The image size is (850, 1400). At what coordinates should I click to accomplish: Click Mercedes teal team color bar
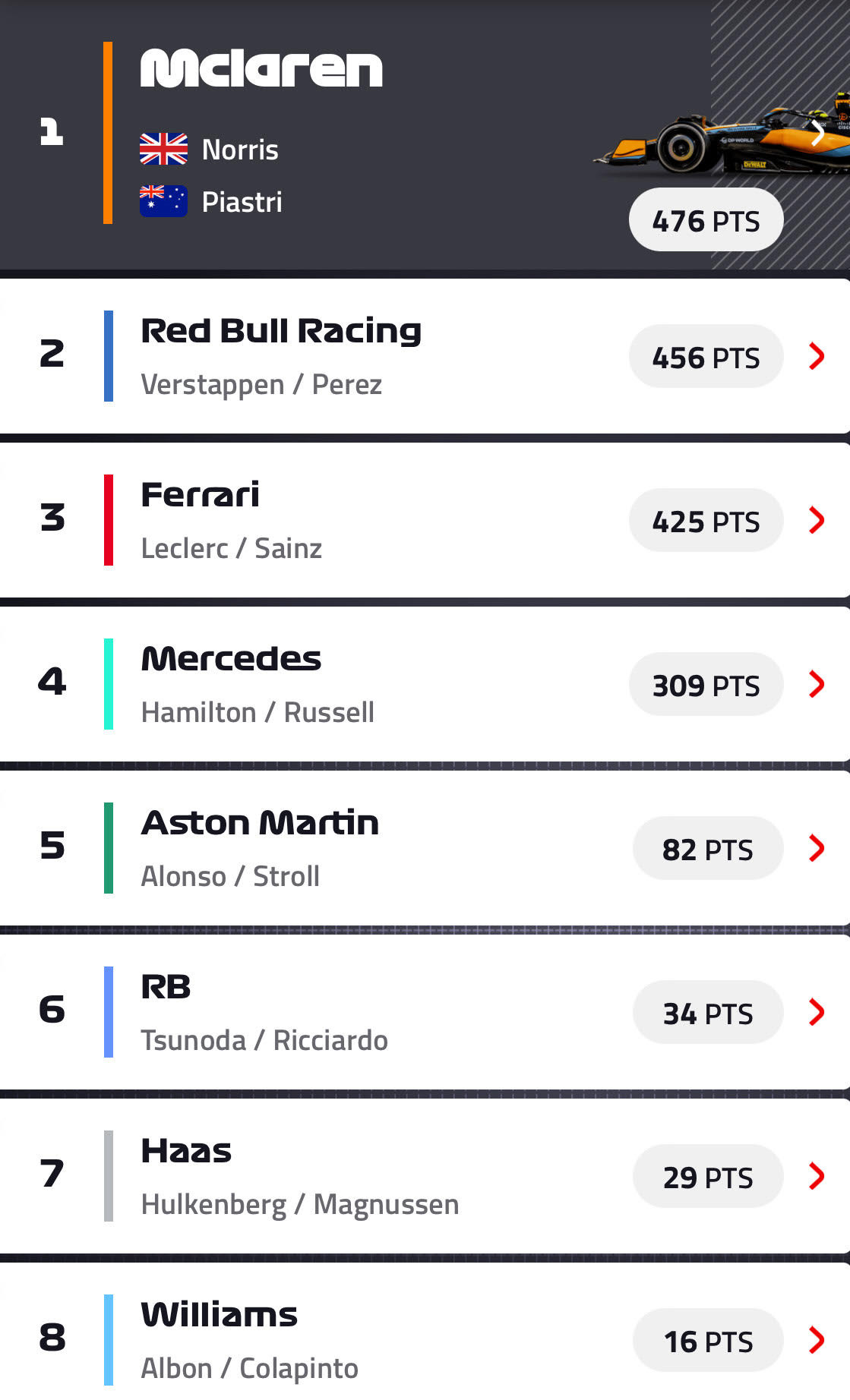109,684
